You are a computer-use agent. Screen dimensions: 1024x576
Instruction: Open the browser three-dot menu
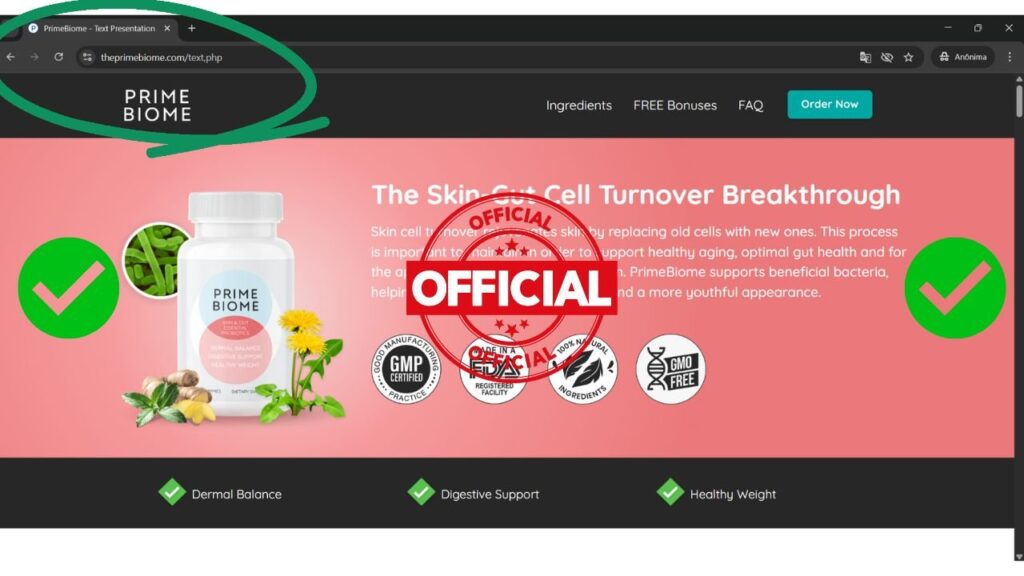[x=1010, y=57]
